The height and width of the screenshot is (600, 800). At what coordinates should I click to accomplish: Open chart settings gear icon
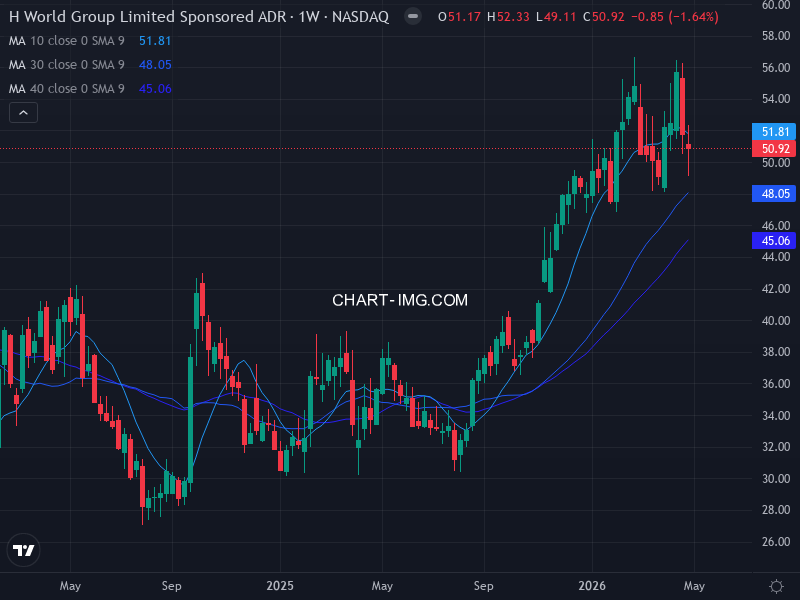(x=776, y=586)
